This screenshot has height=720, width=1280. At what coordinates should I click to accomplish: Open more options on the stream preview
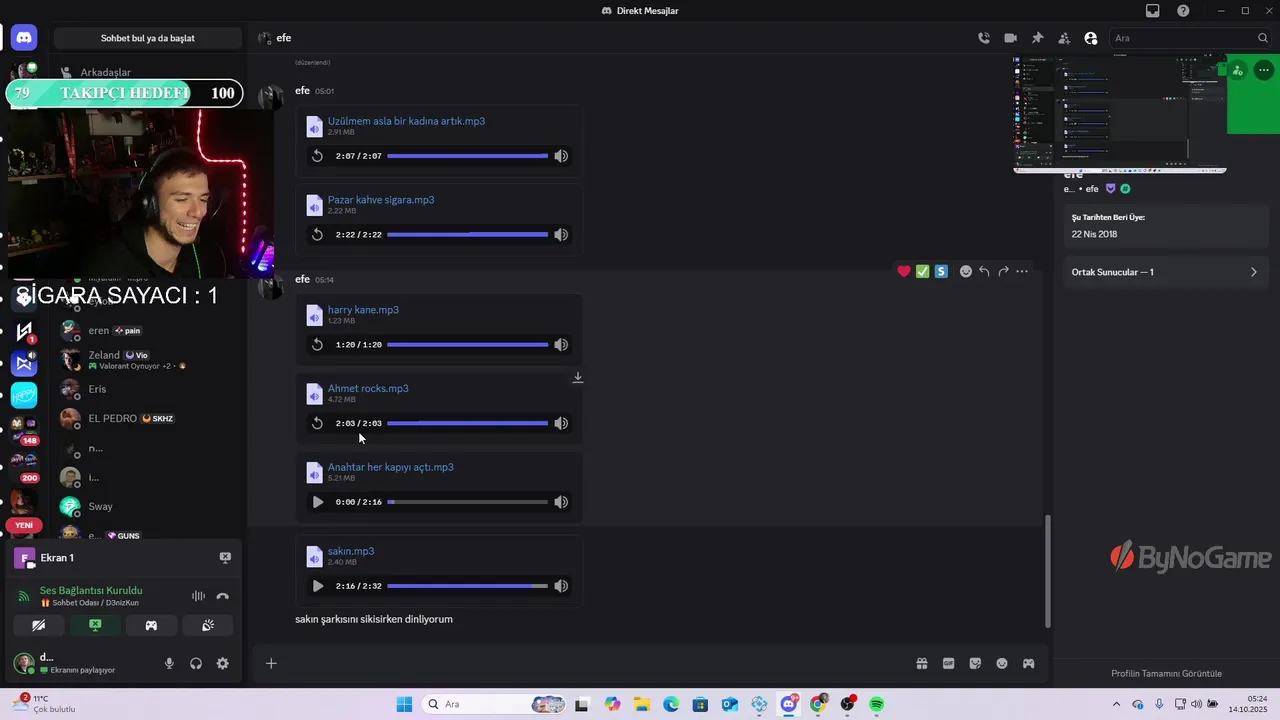pyautogui.click(x=1264, y=70)
